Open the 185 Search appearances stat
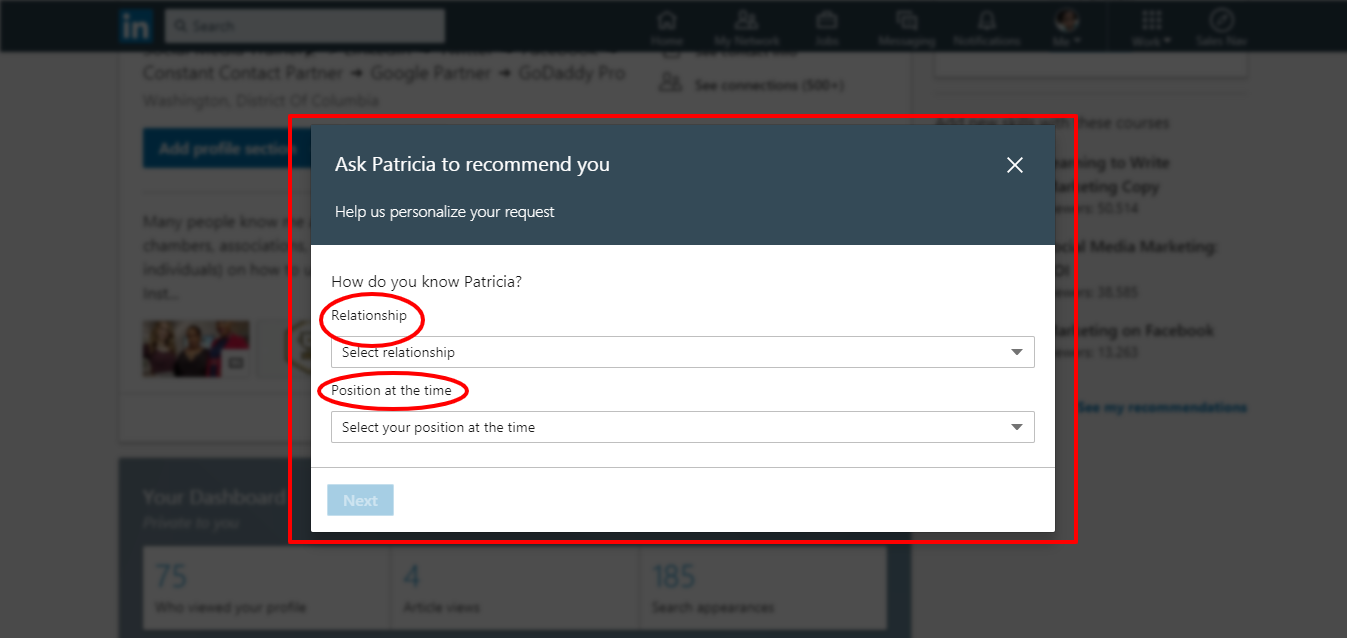1347x638 pixels. tap(762, 588)
